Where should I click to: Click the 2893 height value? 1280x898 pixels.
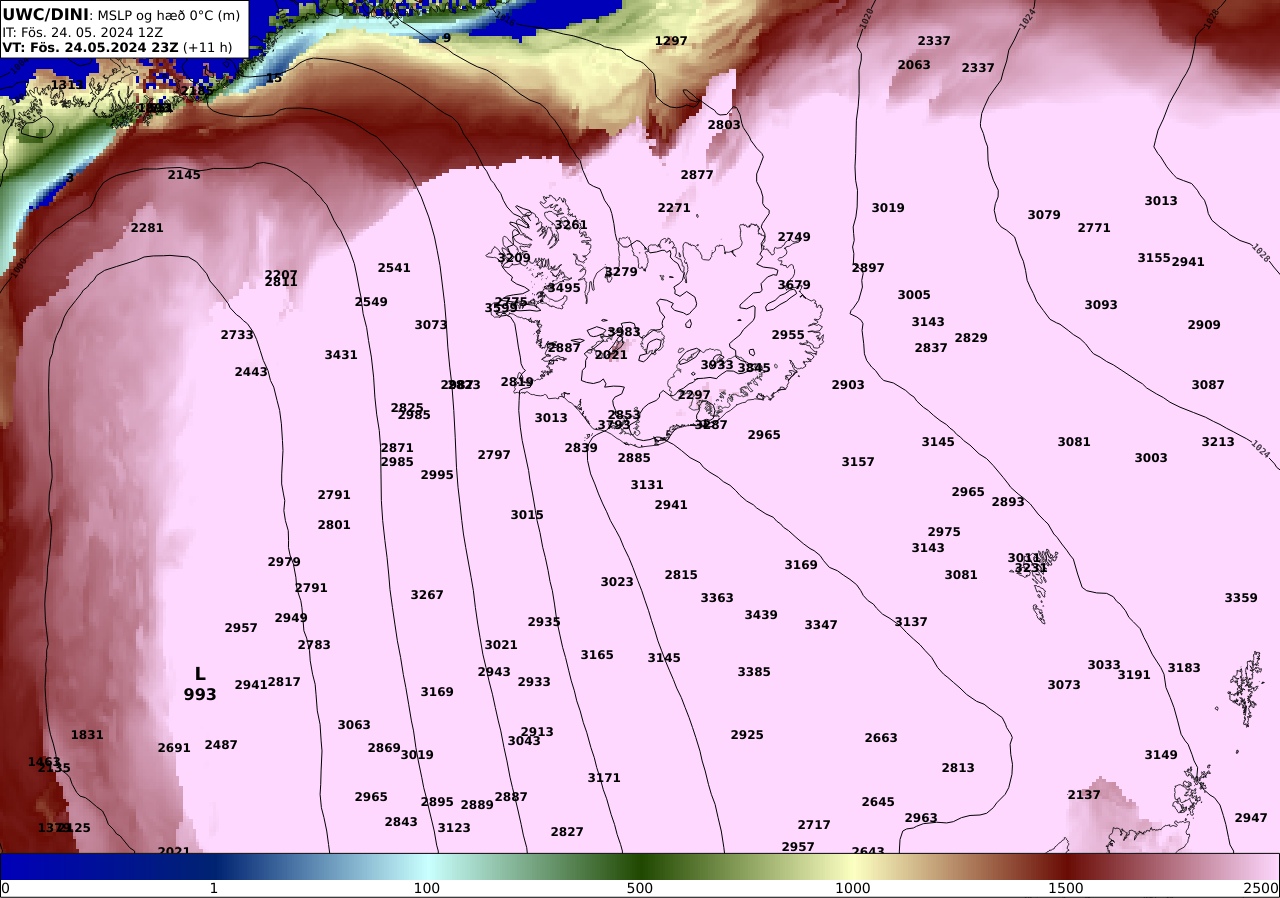tap(1008, 502)
